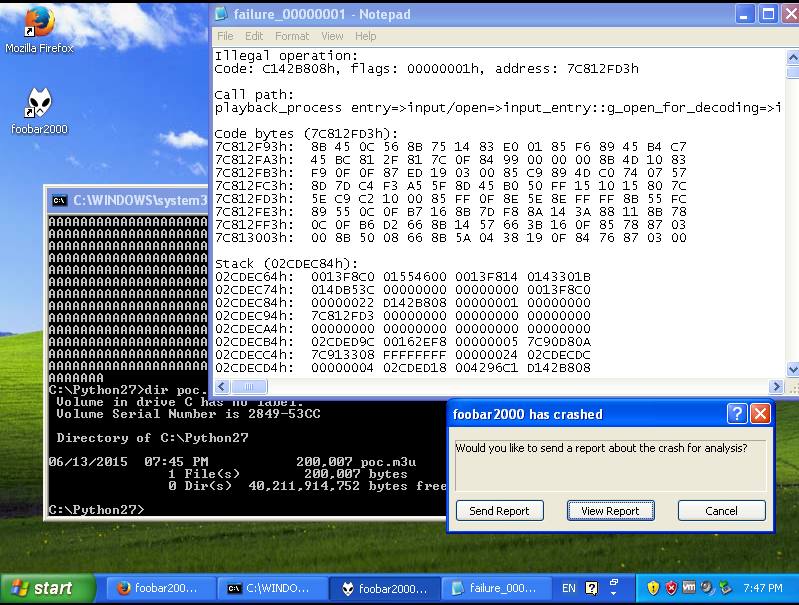799x605 pixels.
Task: Switch to the C:\WINDO... taskbar button
Action: (x=271, y=588)
